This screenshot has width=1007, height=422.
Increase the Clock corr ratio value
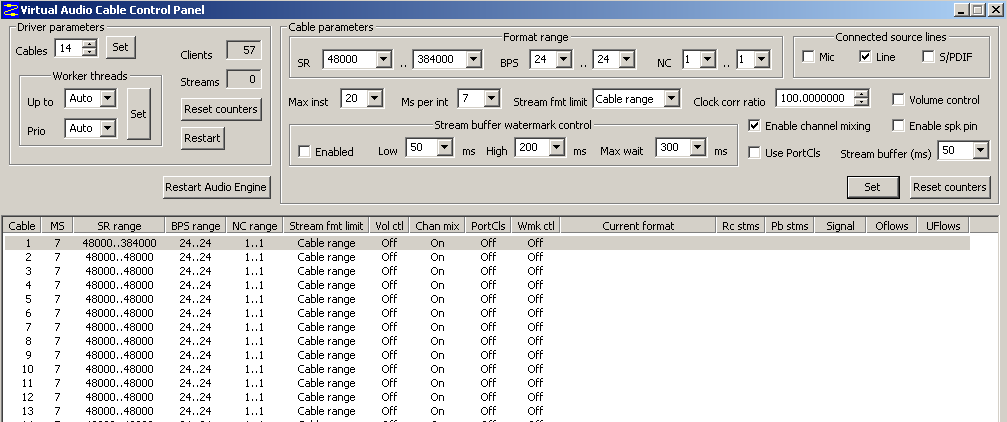point(862,94)
